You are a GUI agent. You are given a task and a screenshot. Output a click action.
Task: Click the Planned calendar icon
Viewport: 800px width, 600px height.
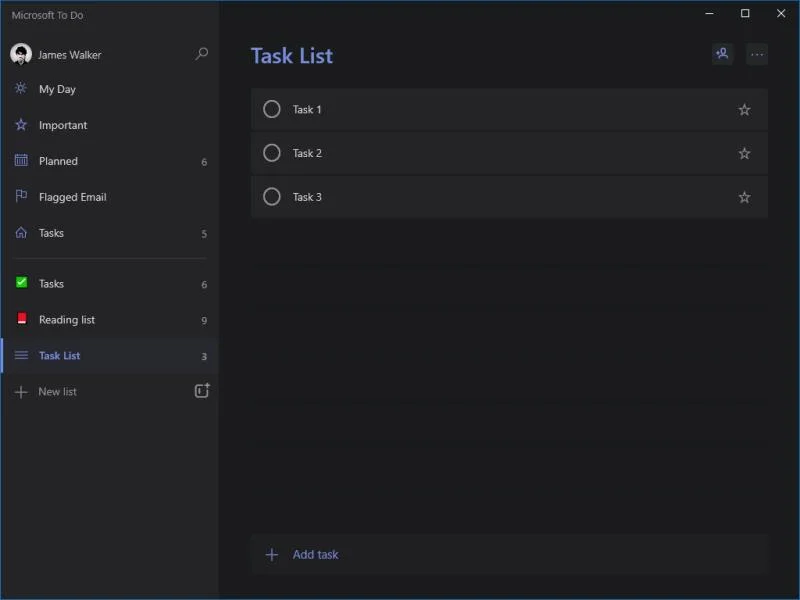21,160
